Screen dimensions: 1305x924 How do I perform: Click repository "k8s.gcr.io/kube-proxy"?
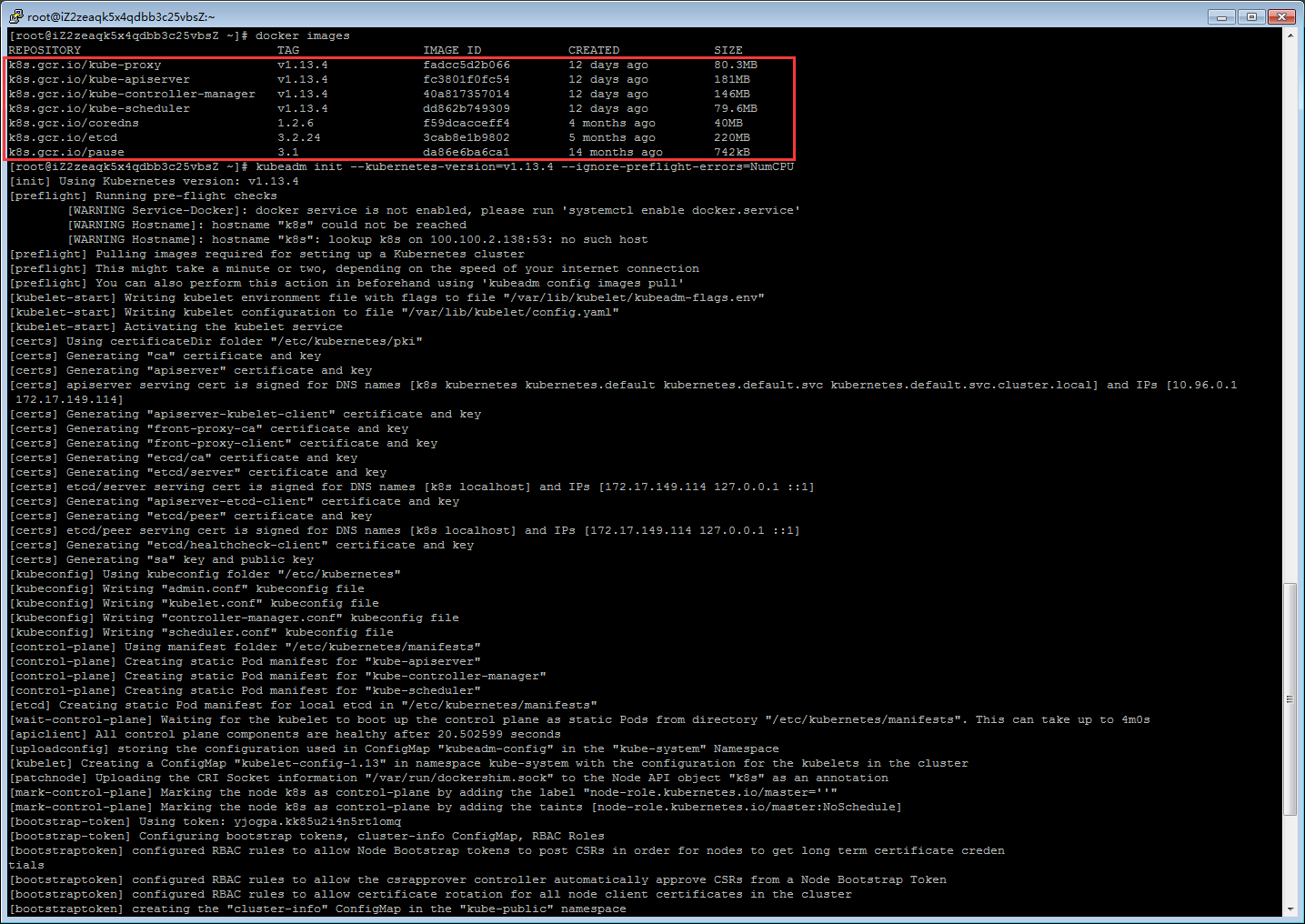pos(85,65)
